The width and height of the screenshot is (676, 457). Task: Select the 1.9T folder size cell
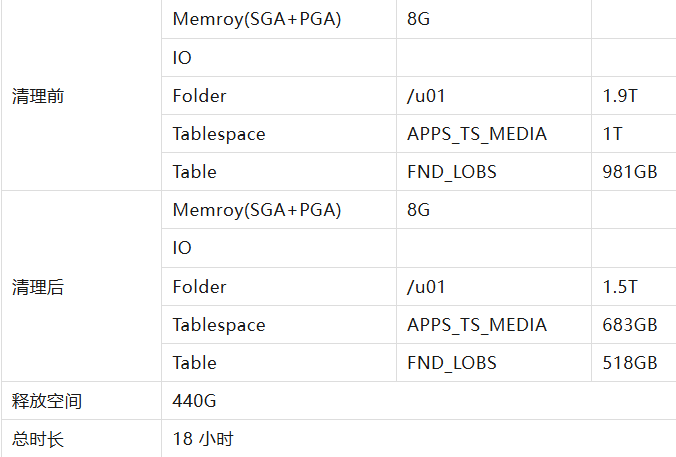coord(620,96)
